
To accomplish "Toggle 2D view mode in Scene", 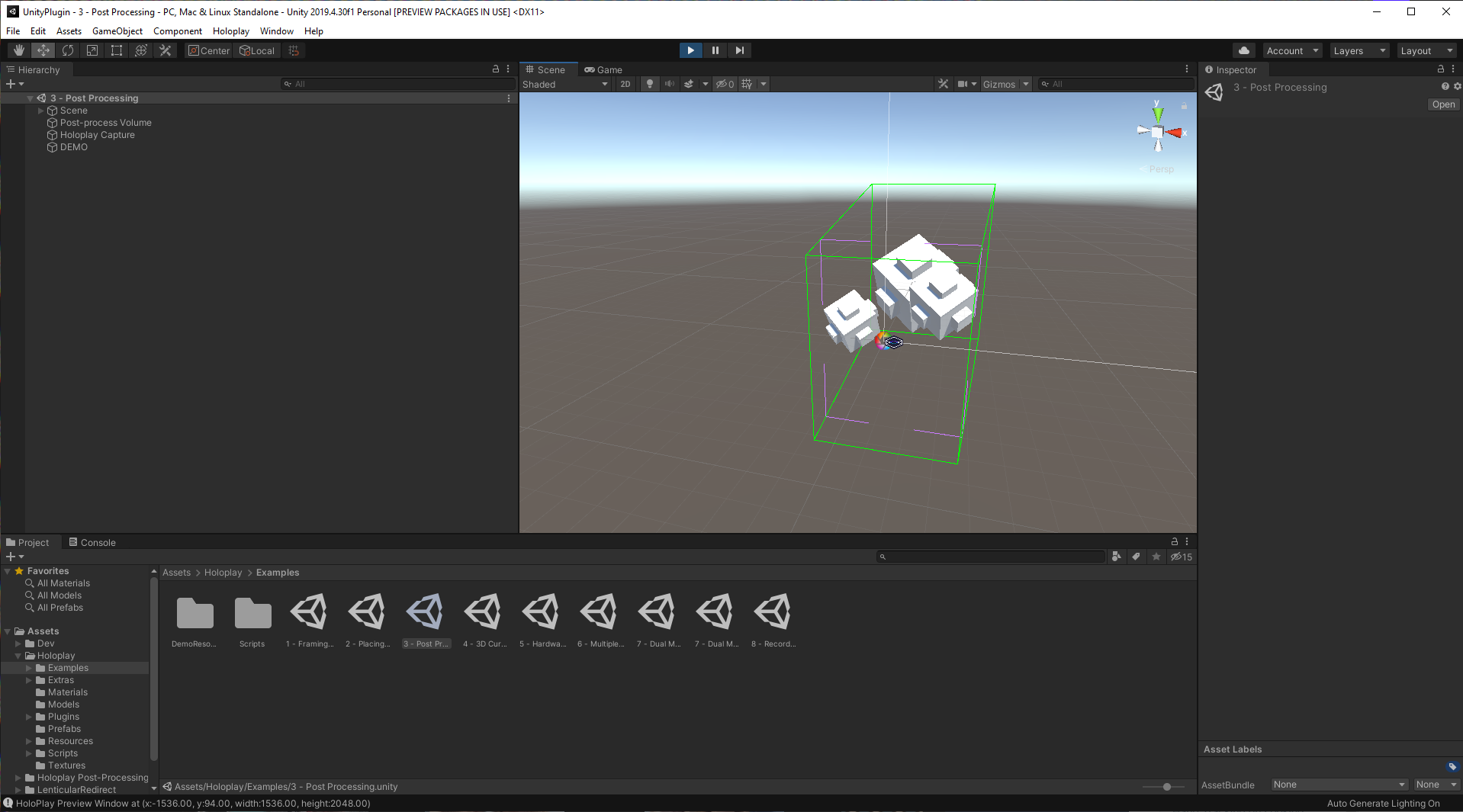I will coord(625,84).
